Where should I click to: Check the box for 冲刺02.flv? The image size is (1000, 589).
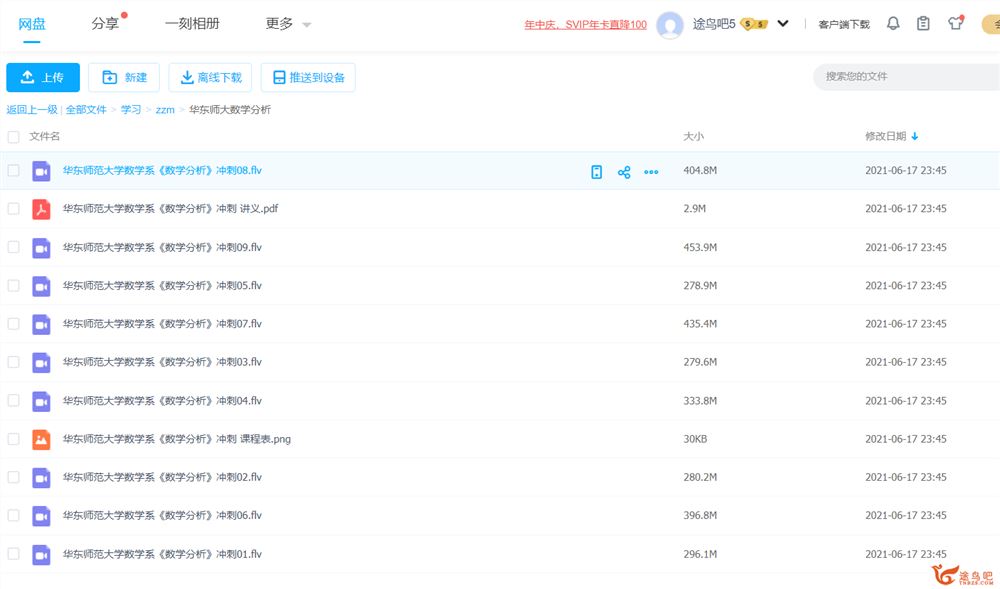click(x=13, y=477)
